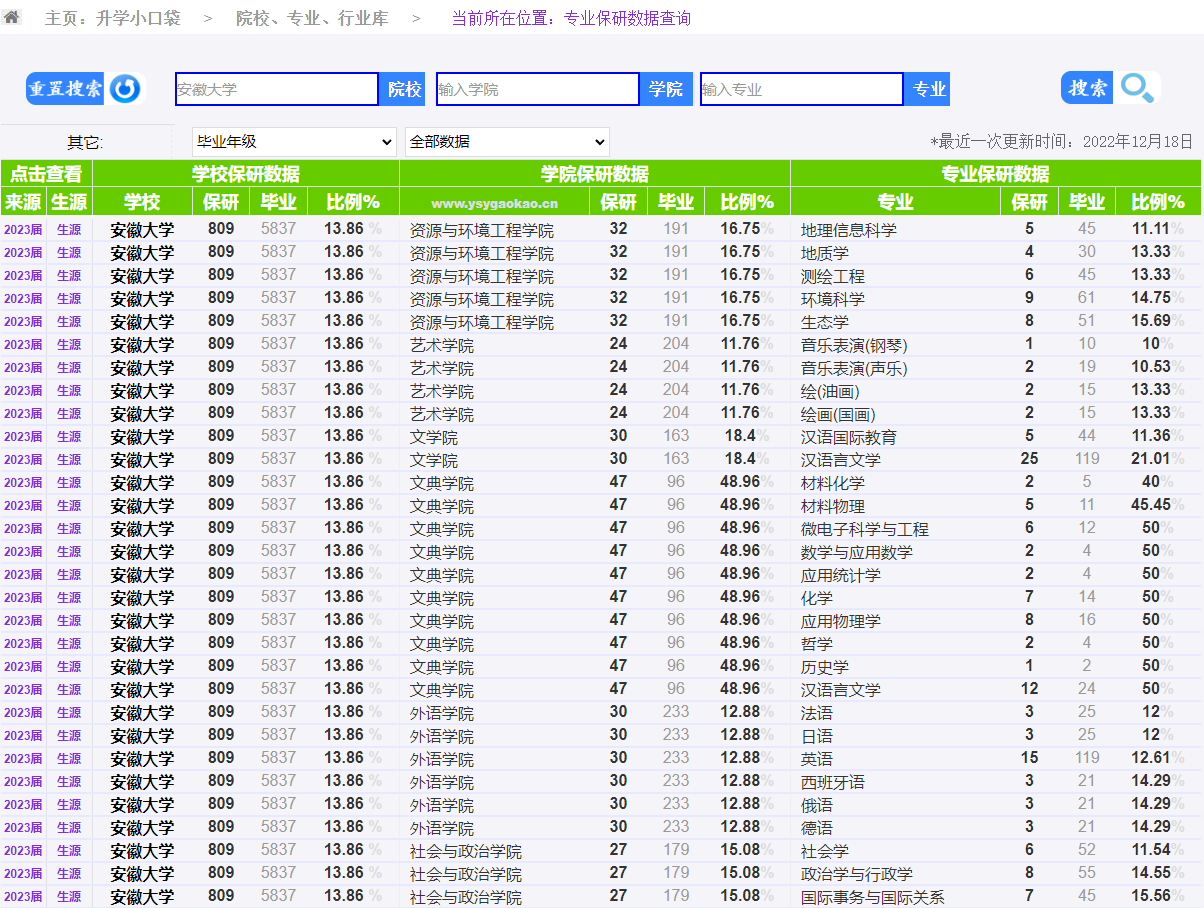Click 2023届 link in 地理信息科学 row

[x=23, y=229]
